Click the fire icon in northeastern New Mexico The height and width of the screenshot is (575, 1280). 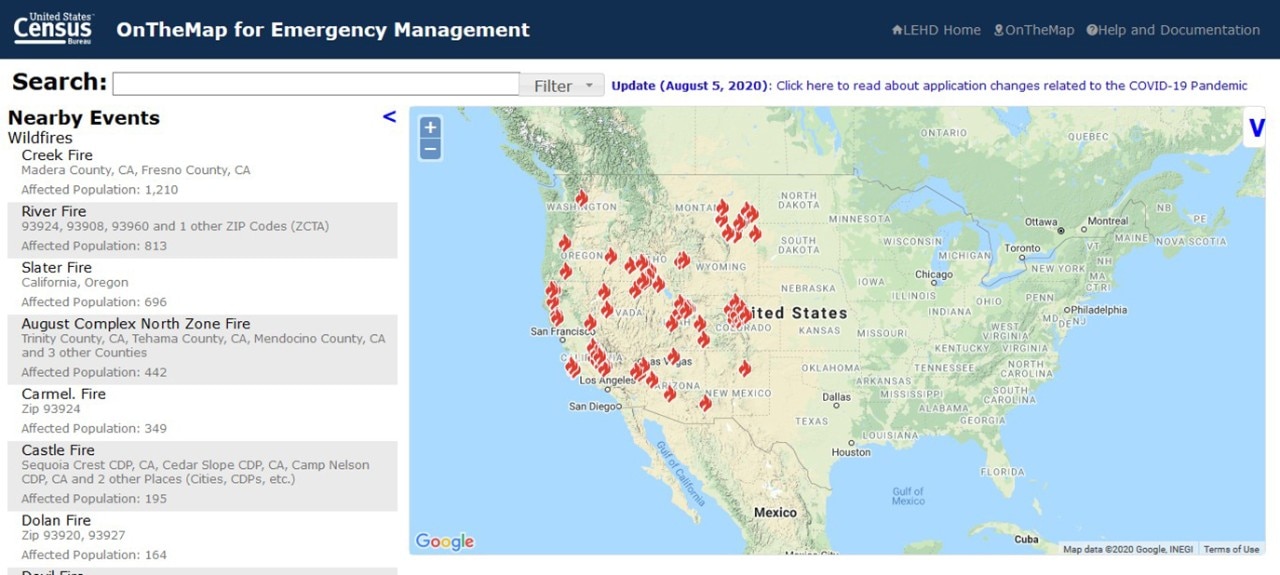(x=744, y=368)
